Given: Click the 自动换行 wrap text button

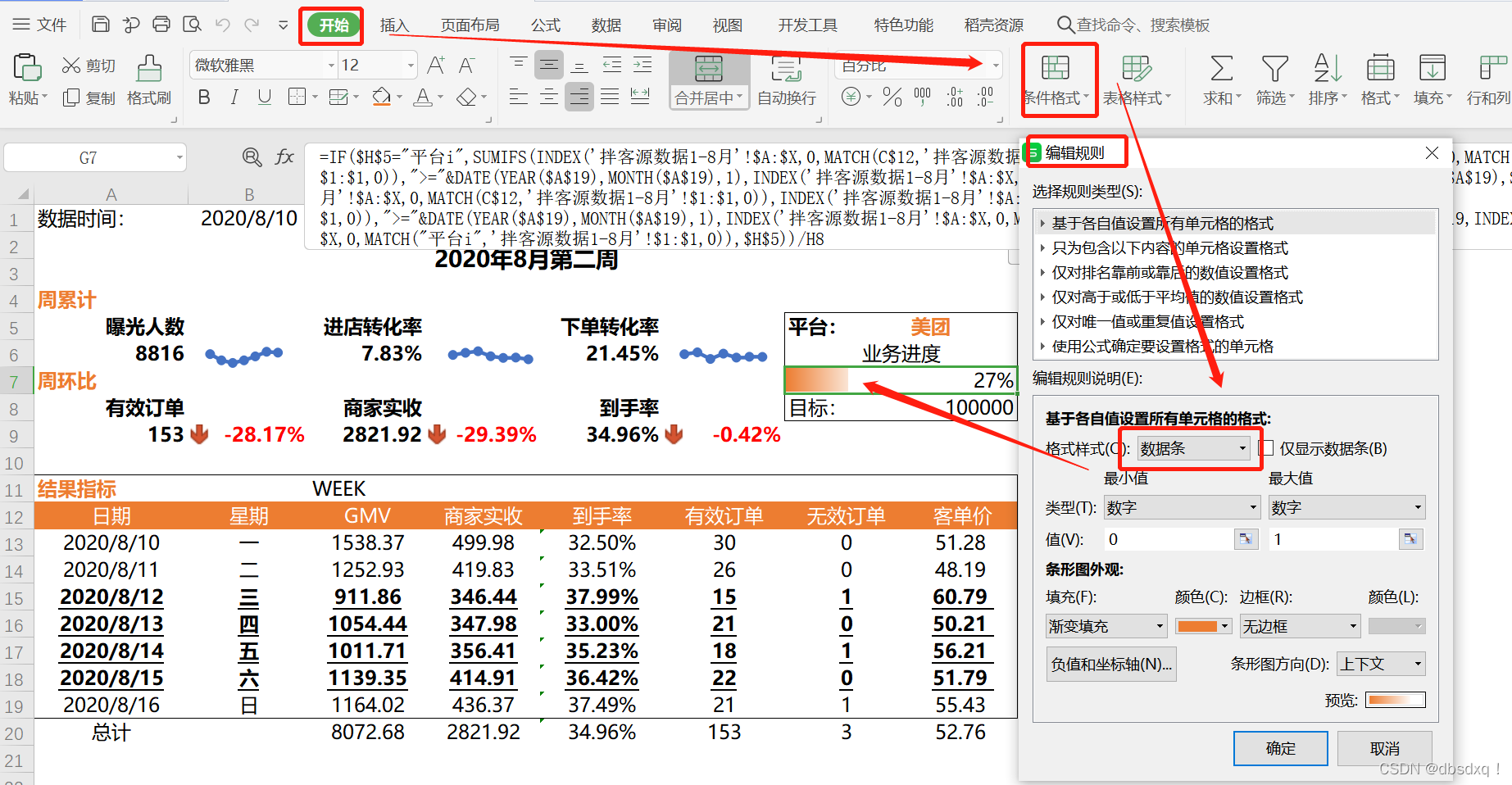Looking at the screenshot, I should point(787,79).
